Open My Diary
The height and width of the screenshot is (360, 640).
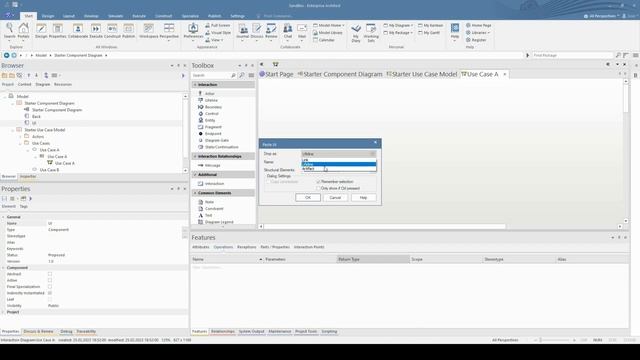[356, 33]
